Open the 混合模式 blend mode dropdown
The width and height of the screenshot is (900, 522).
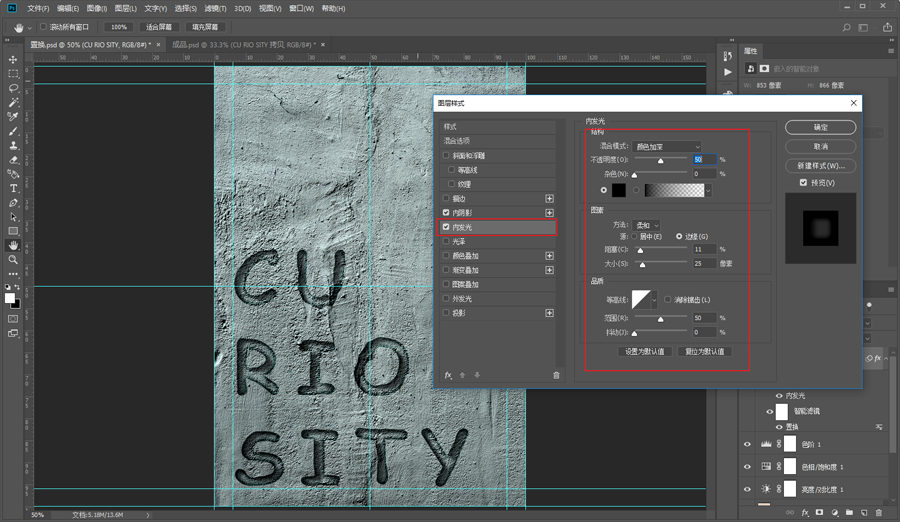667,147
